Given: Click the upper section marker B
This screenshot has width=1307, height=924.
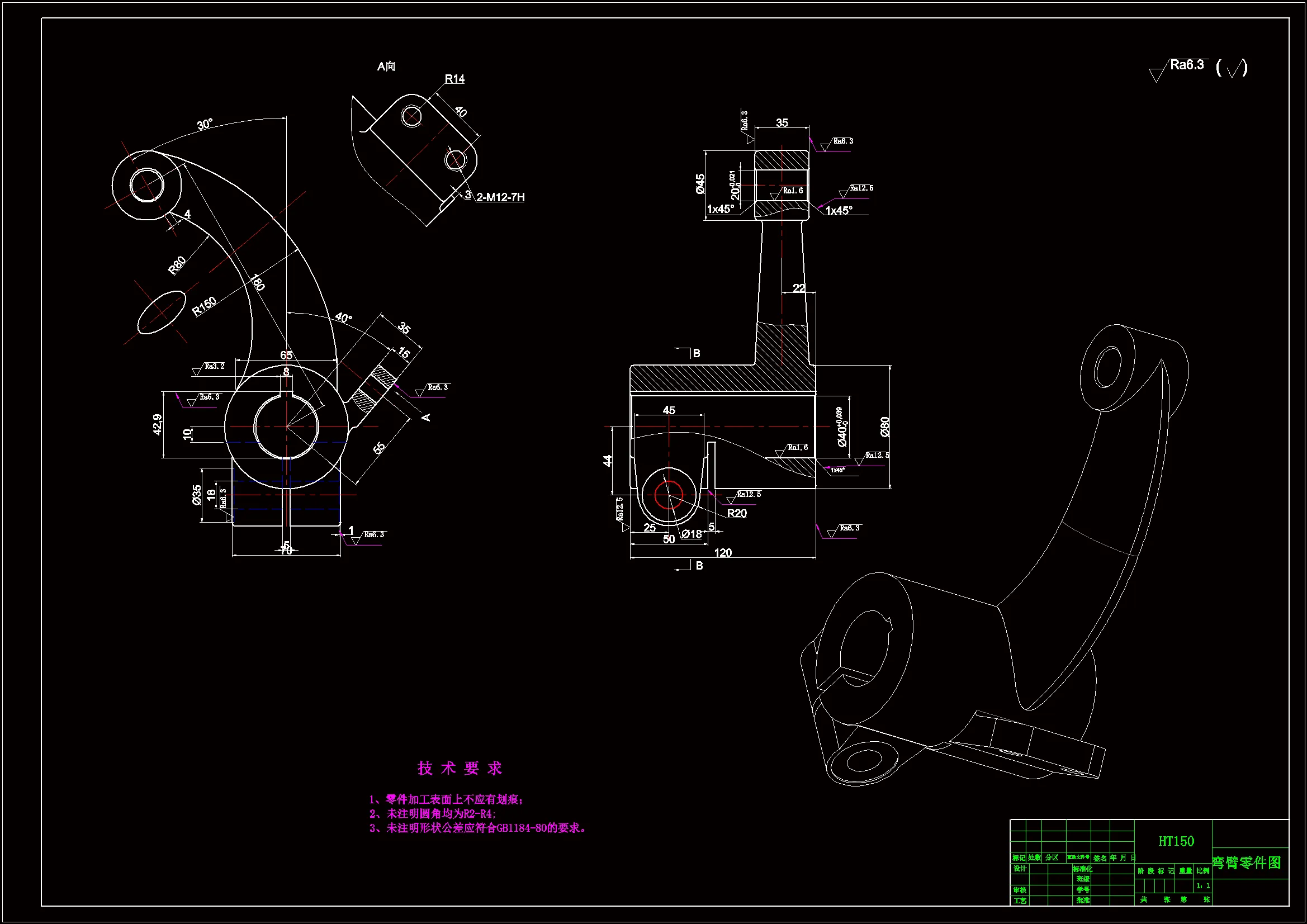Looking at the screenshot, I should pos(696,353).
